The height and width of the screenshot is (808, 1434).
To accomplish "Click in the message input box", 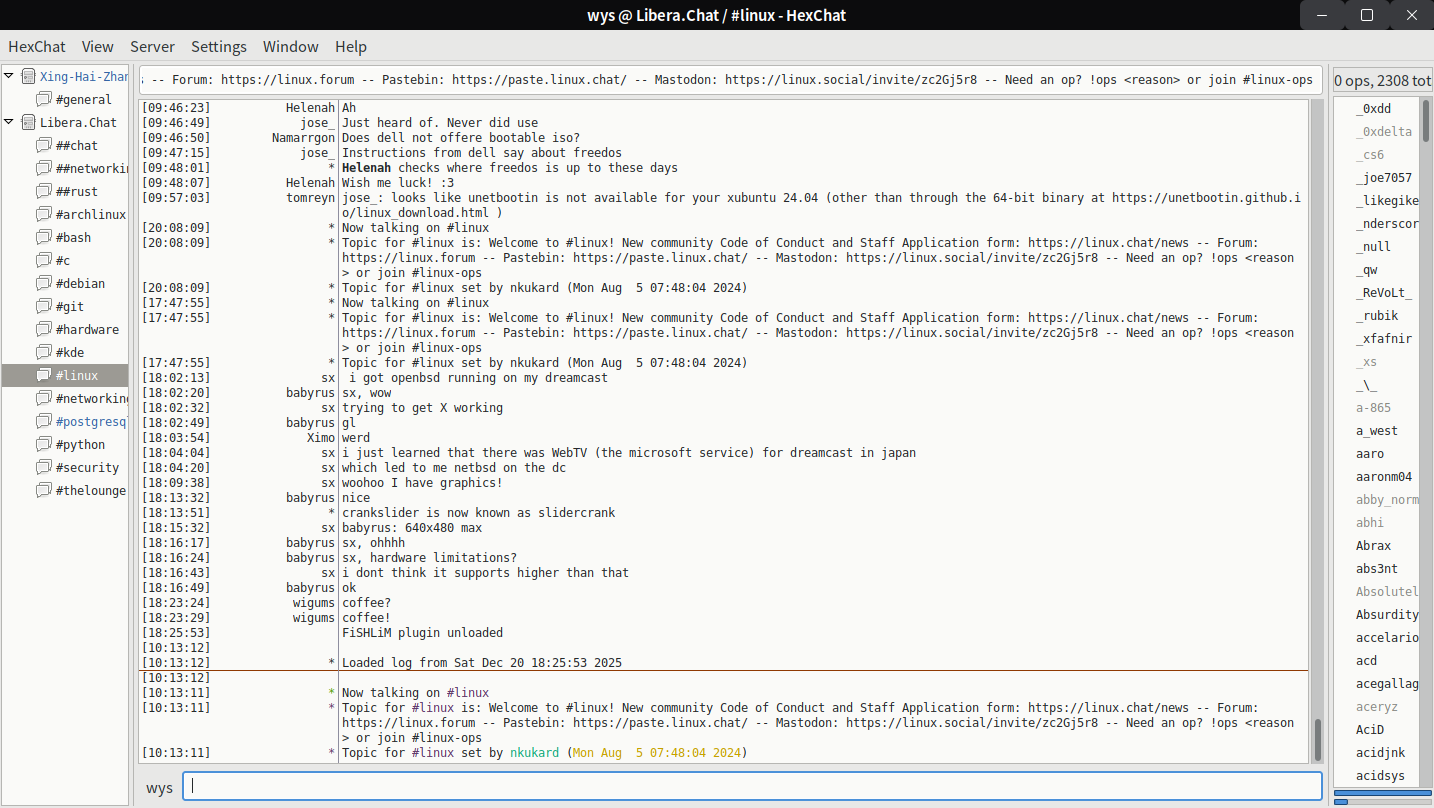I will (x=752, y=786).
